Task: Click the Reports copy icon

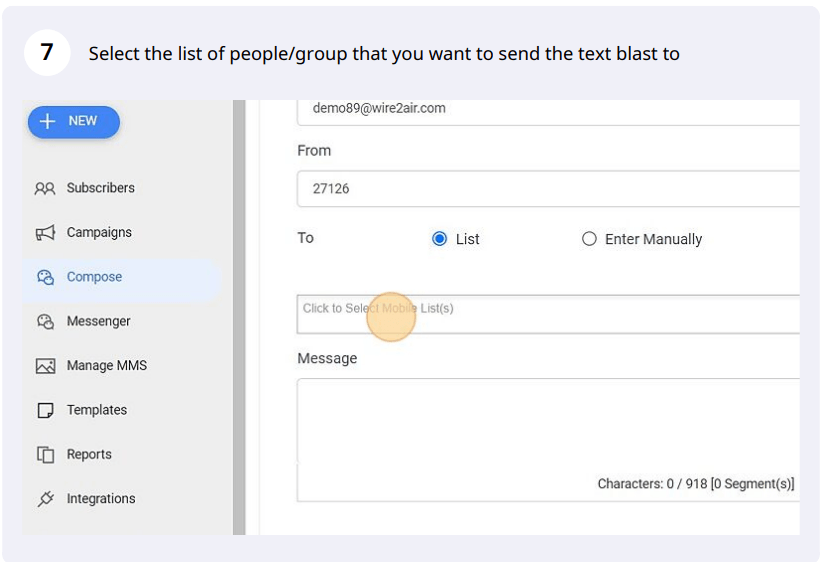Action: [45, 454]
